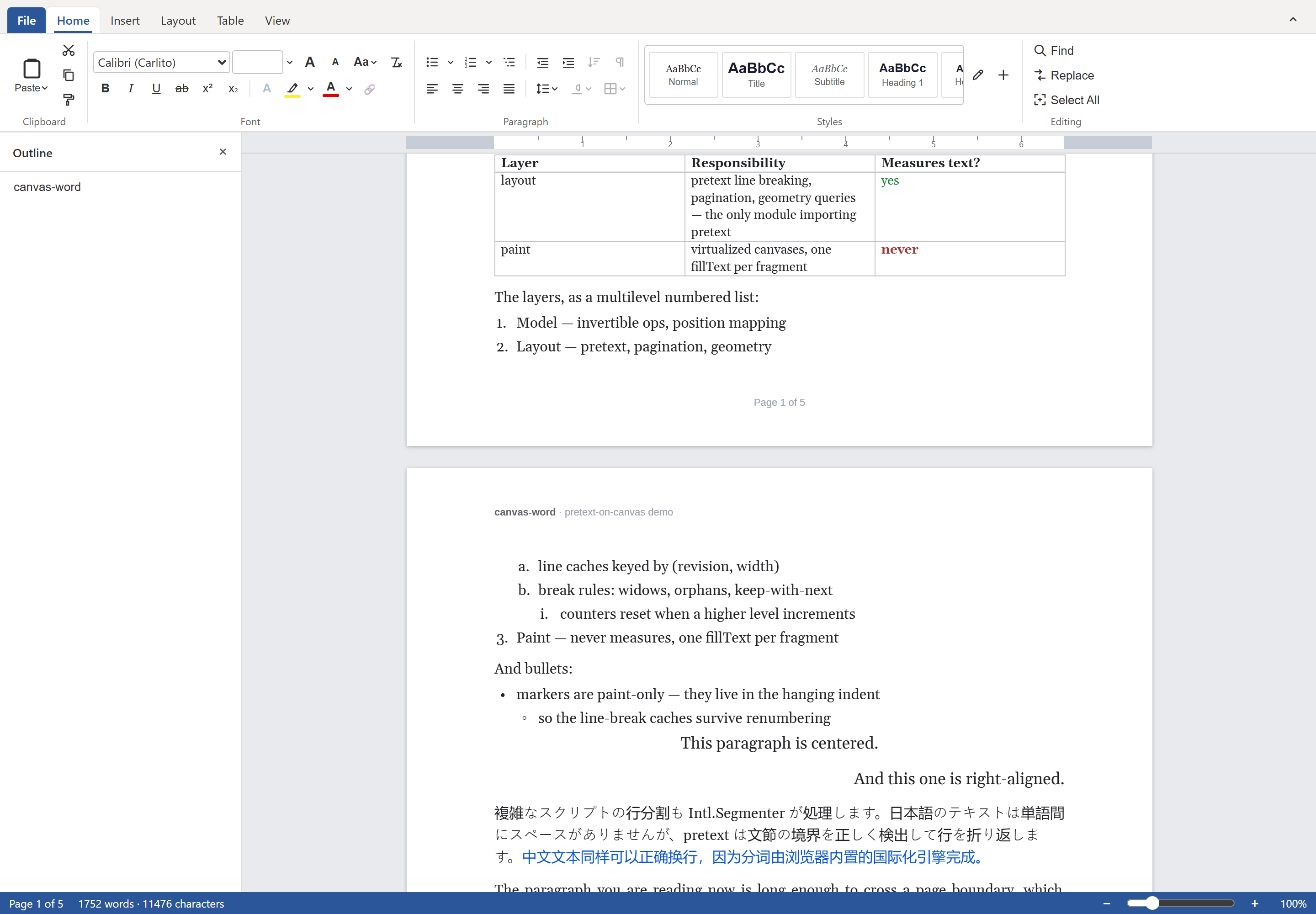This screenshot has width=1316, height=914.
Task: Click the Cut scissors icon
Action: pos(68,50)
